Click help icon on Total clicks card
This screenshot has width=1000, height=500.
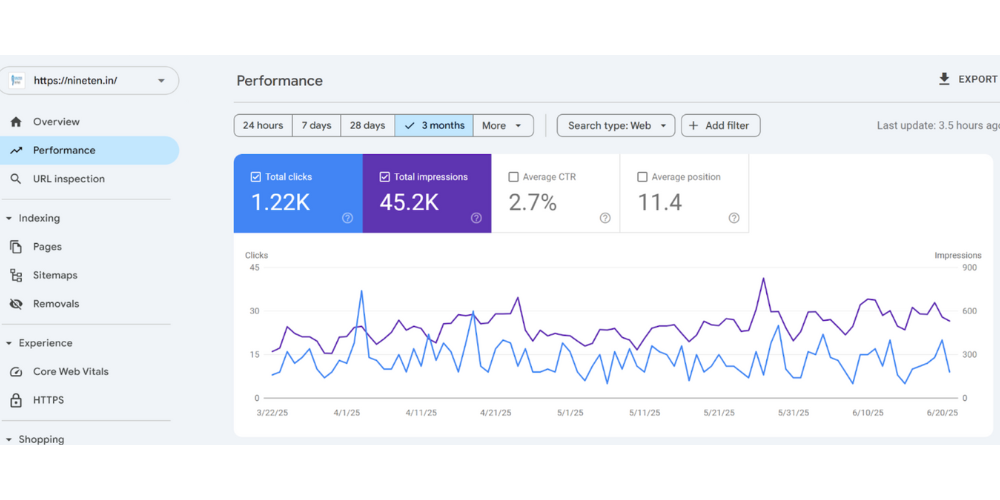347,218
